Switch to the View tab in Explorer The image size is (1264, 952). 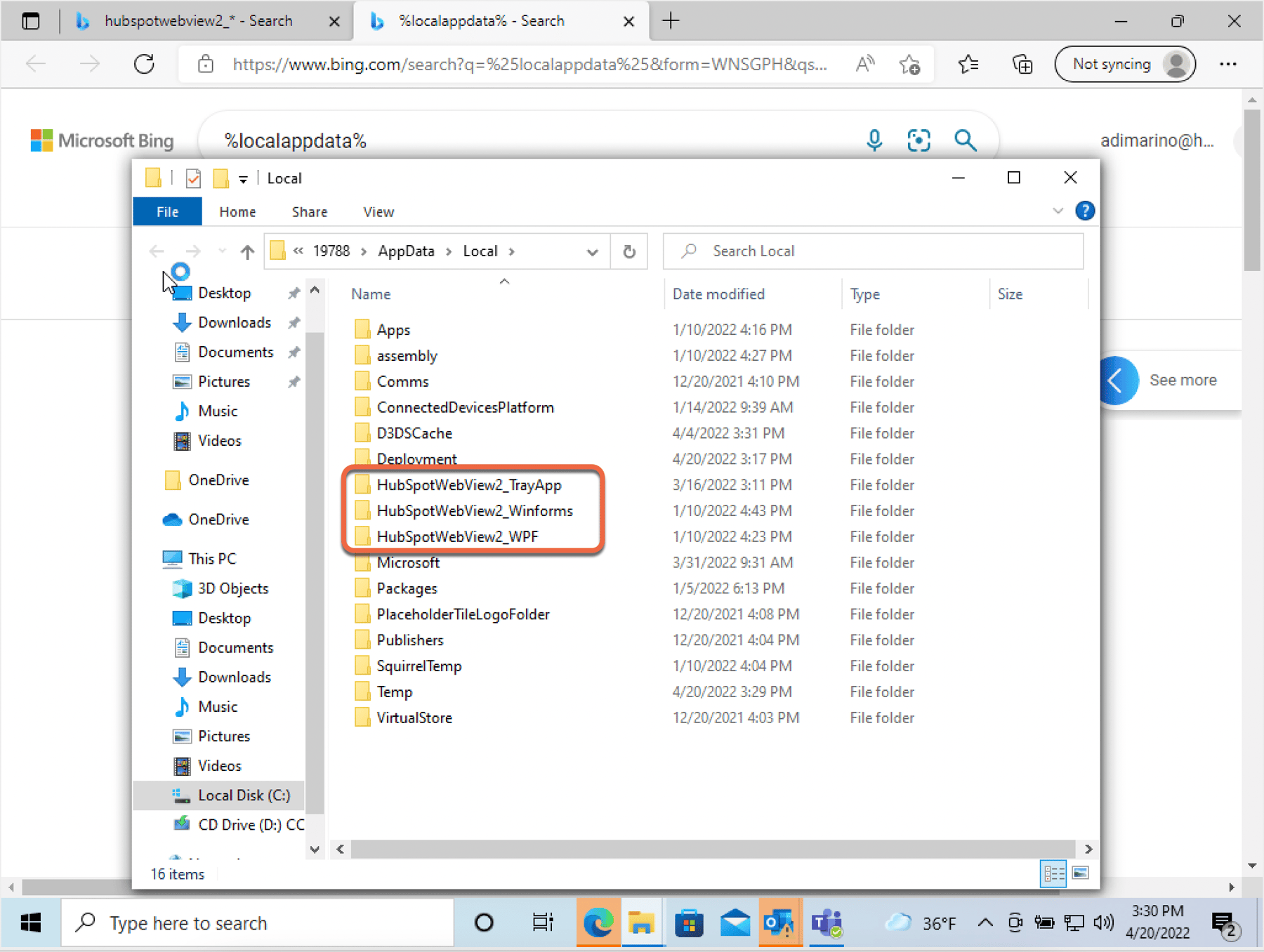pos(378,211)
